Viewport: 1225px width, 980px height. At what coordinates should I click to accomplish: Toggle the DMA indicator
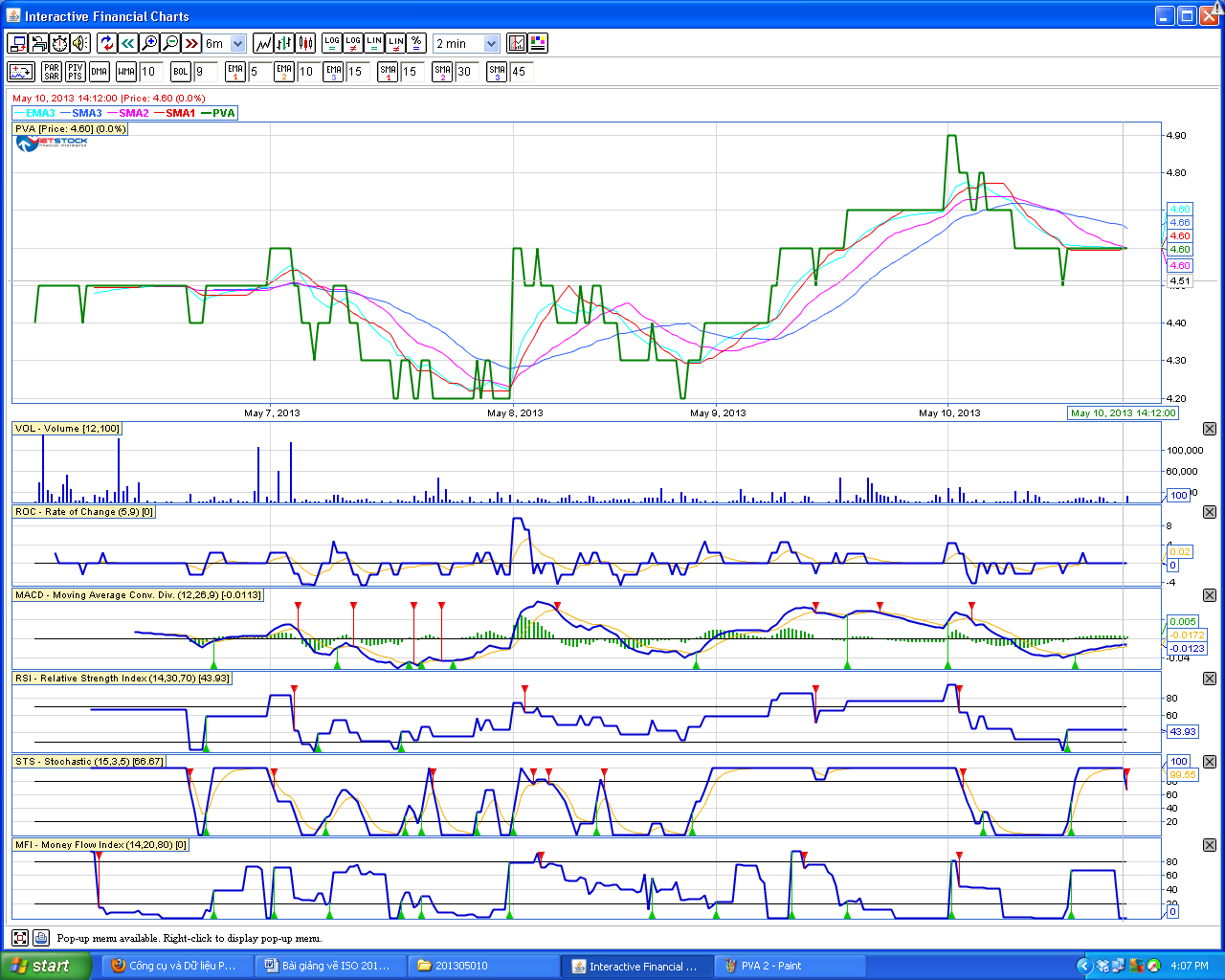[x=100, y=72]
